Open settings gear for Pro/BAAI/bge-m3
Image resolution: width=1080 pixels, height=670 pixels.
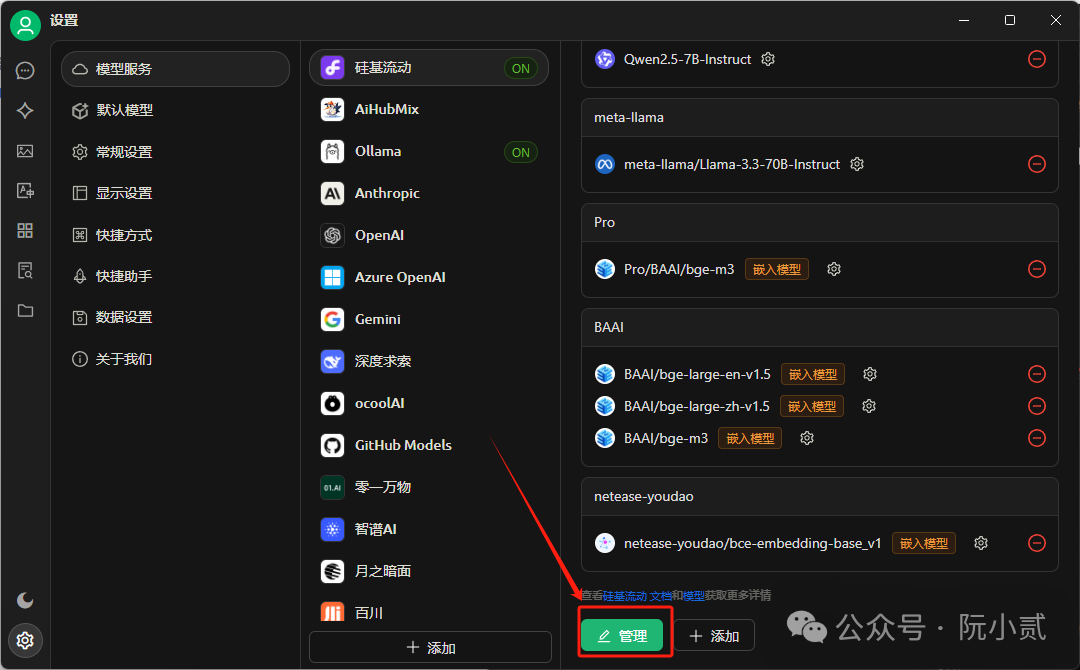[x=834, y=269]
